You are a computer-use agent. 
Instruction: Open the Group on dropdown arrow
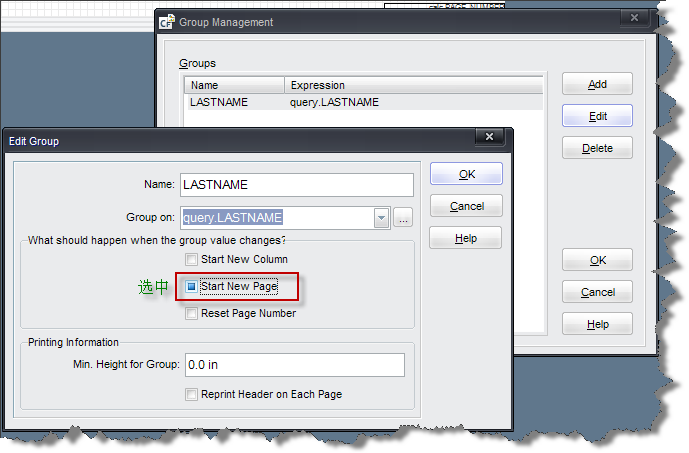click(381, 218)
